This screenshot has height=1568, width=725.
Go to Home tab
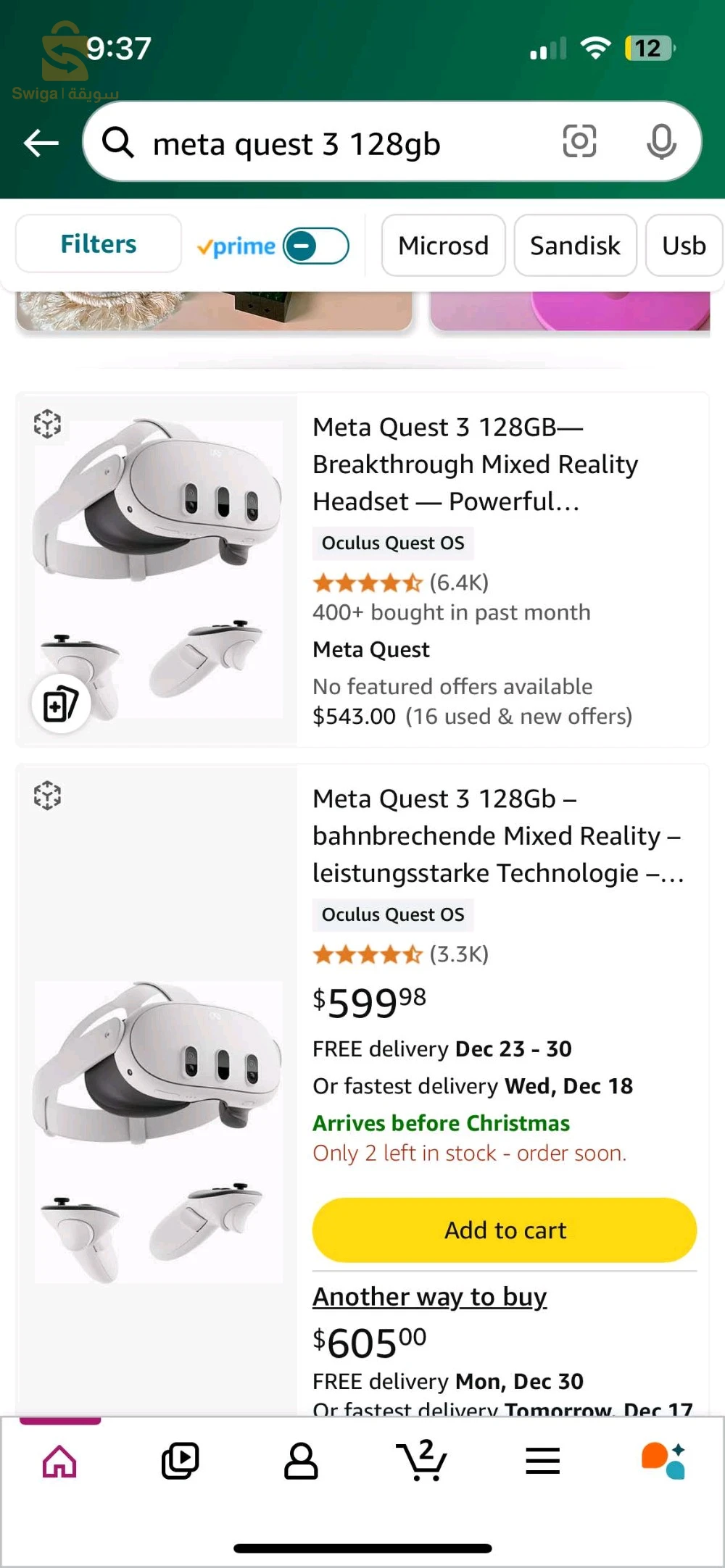click(59, 1461)
